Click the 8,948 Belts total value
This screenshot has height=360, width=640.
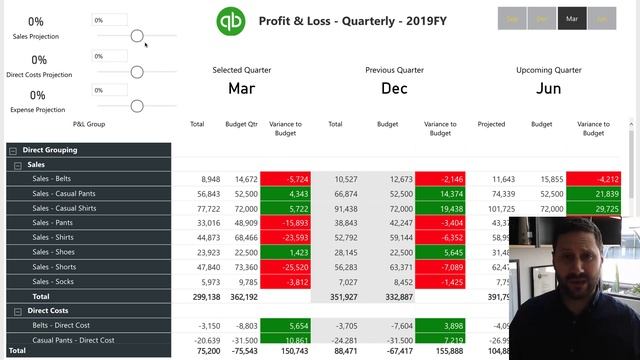tap(211, 179)
